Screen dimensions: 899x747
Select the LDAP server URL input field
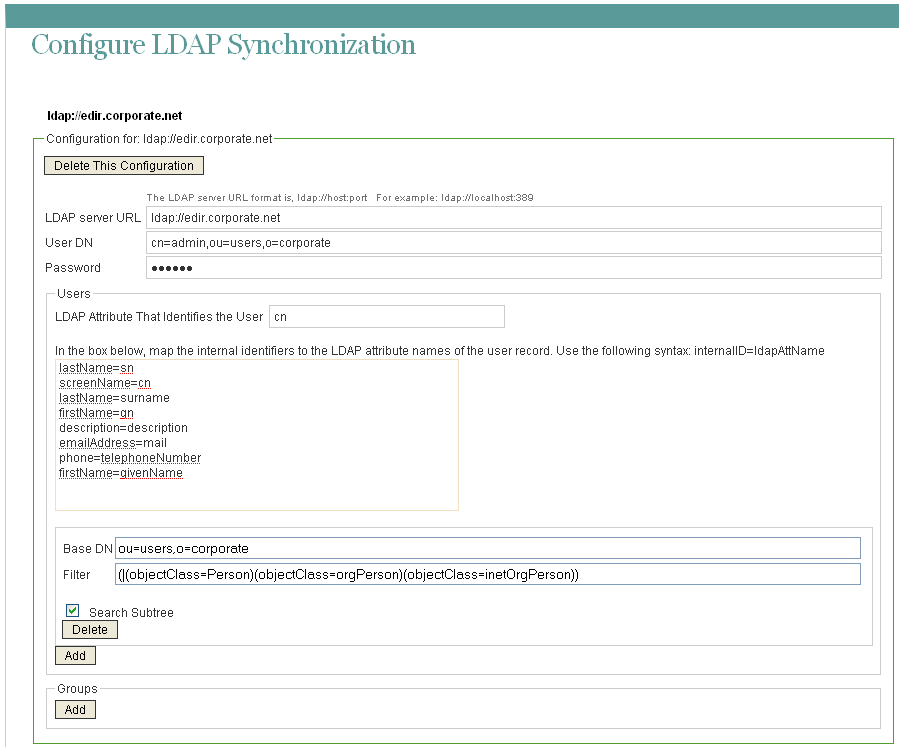pyautogui.click(x=500, y=217)
